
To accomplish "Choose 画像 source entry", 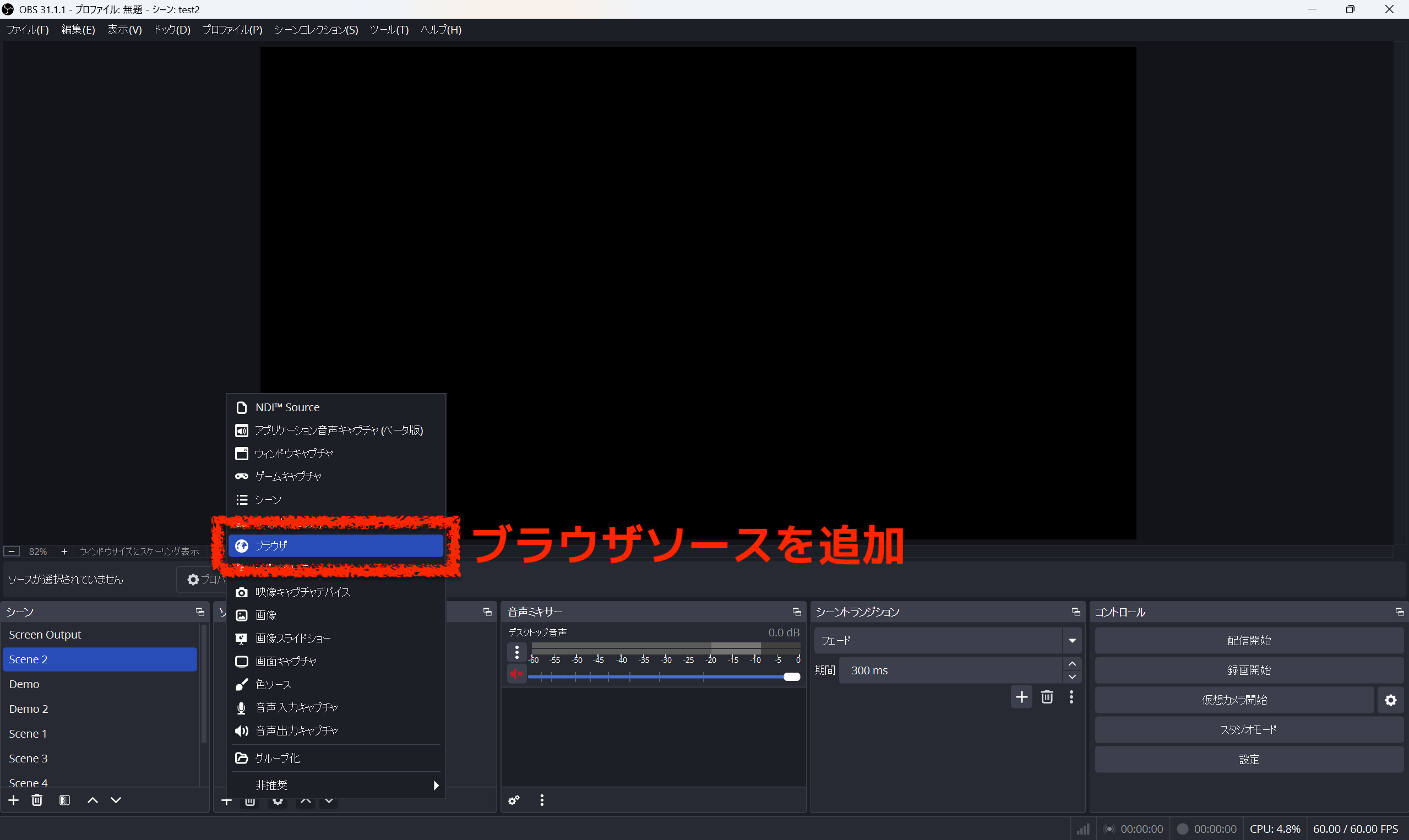I will 336,615.
